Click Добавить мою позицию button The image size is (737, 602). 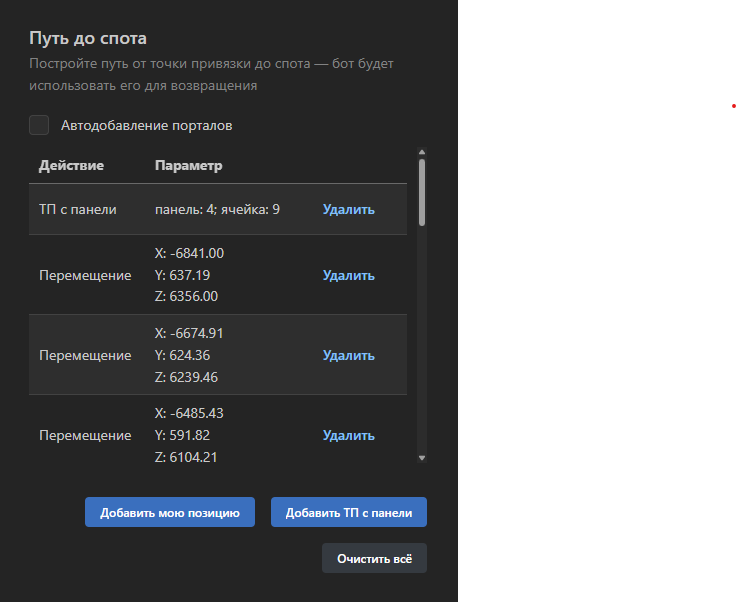170,512
